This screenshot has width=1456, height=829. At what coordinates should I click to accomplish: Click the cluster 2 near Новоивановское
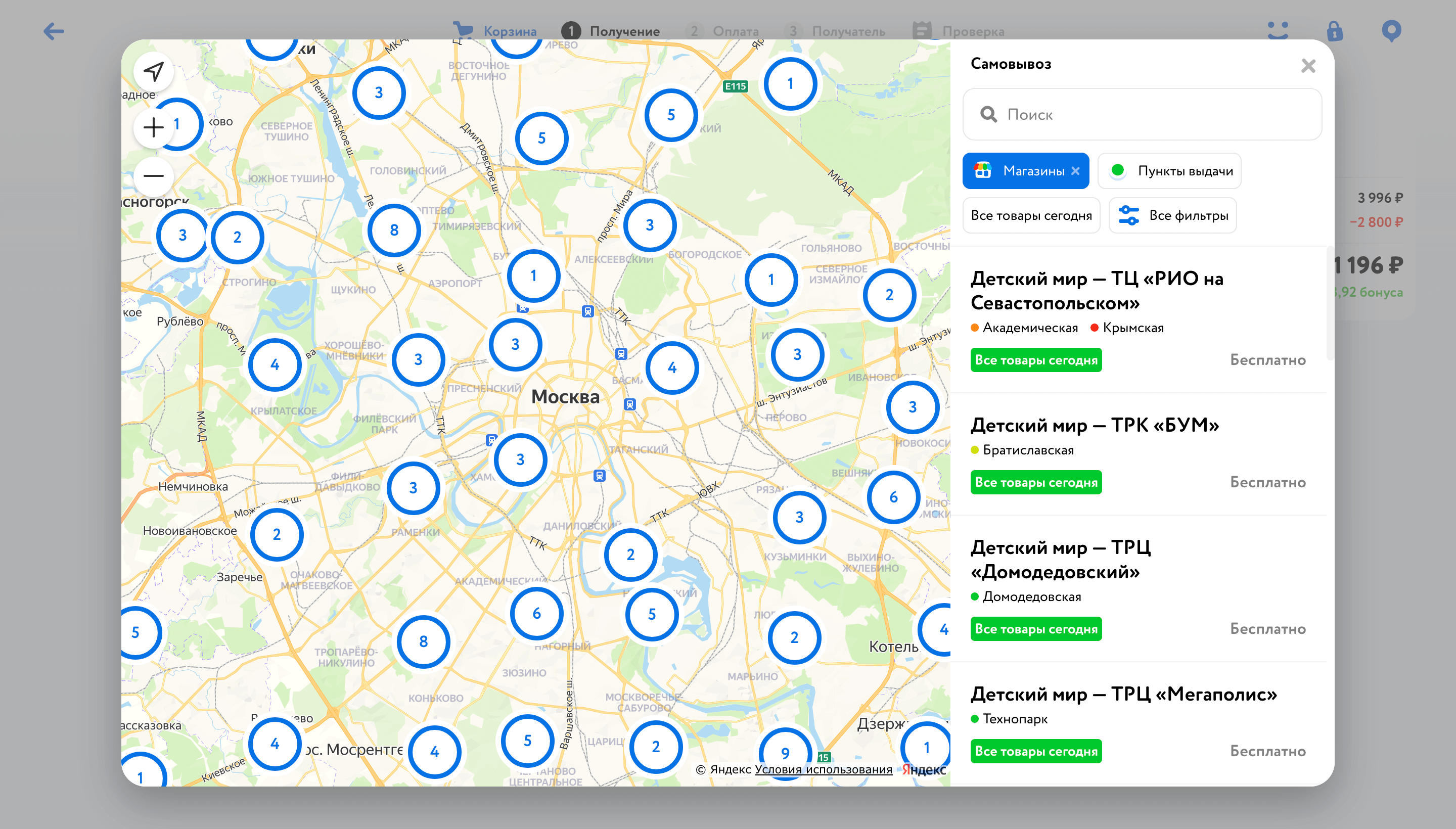coord(277,535)
